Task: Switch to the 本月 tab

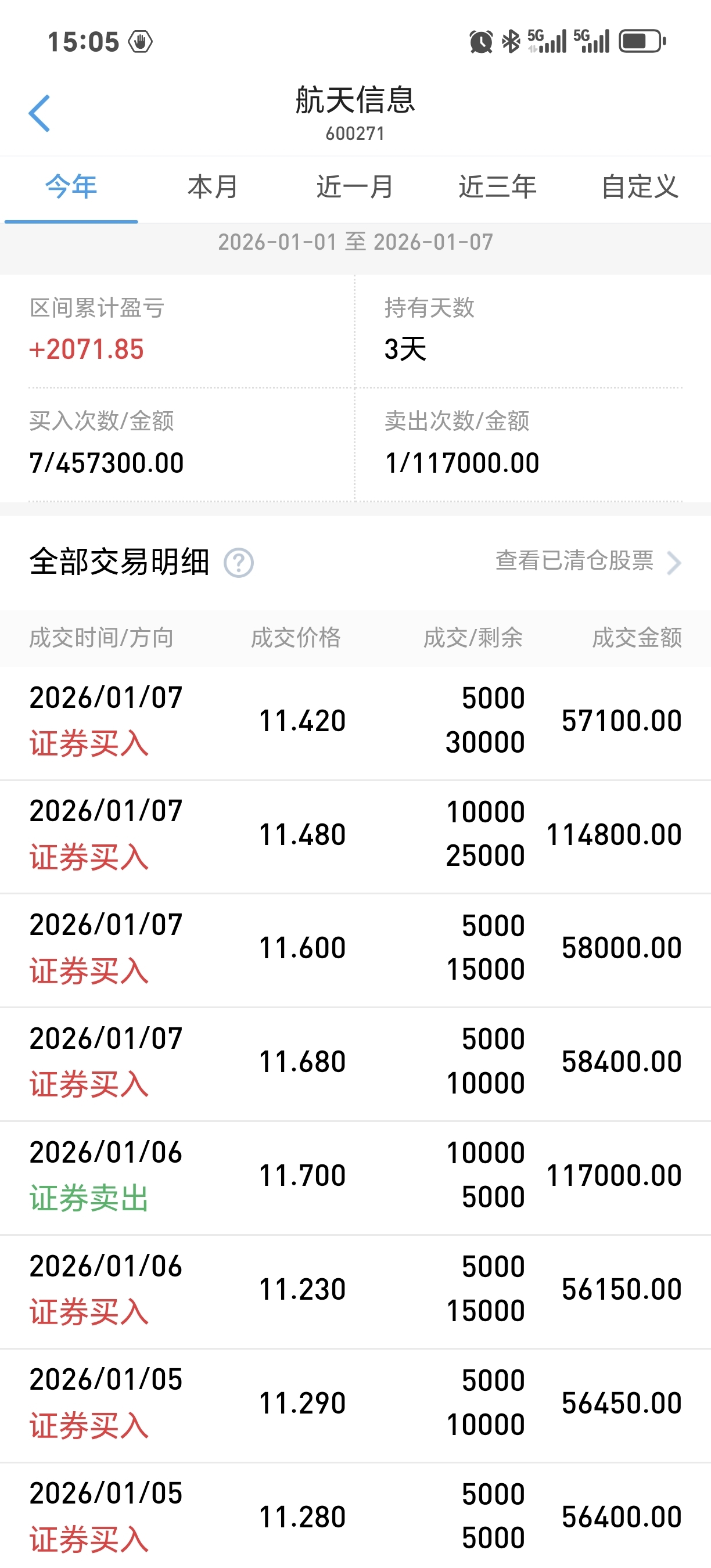Action: 213,186
